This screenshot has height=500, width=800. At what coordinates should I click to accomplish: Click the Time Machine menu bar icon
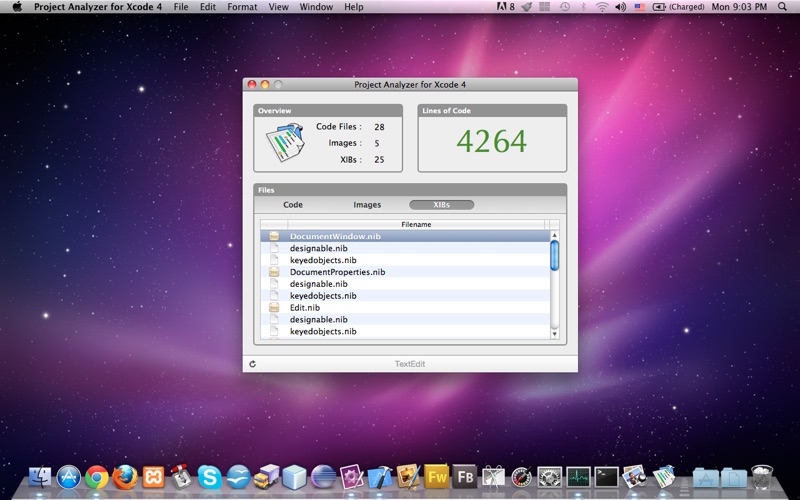coord(564,7)
